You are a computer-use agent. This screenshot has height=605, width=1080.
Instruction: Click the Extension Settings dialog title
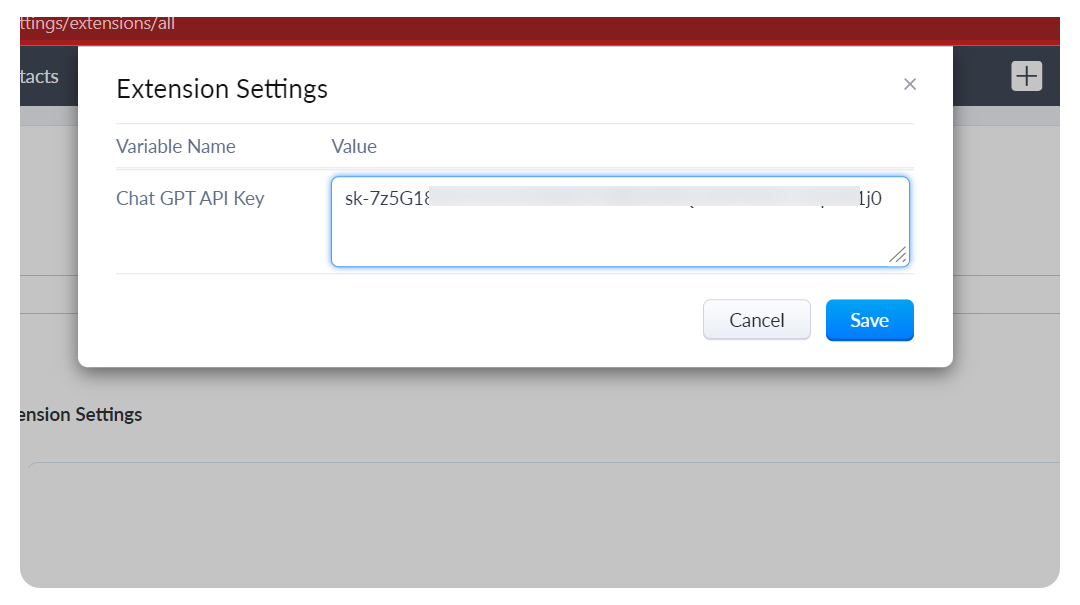[x=222, y=89]
